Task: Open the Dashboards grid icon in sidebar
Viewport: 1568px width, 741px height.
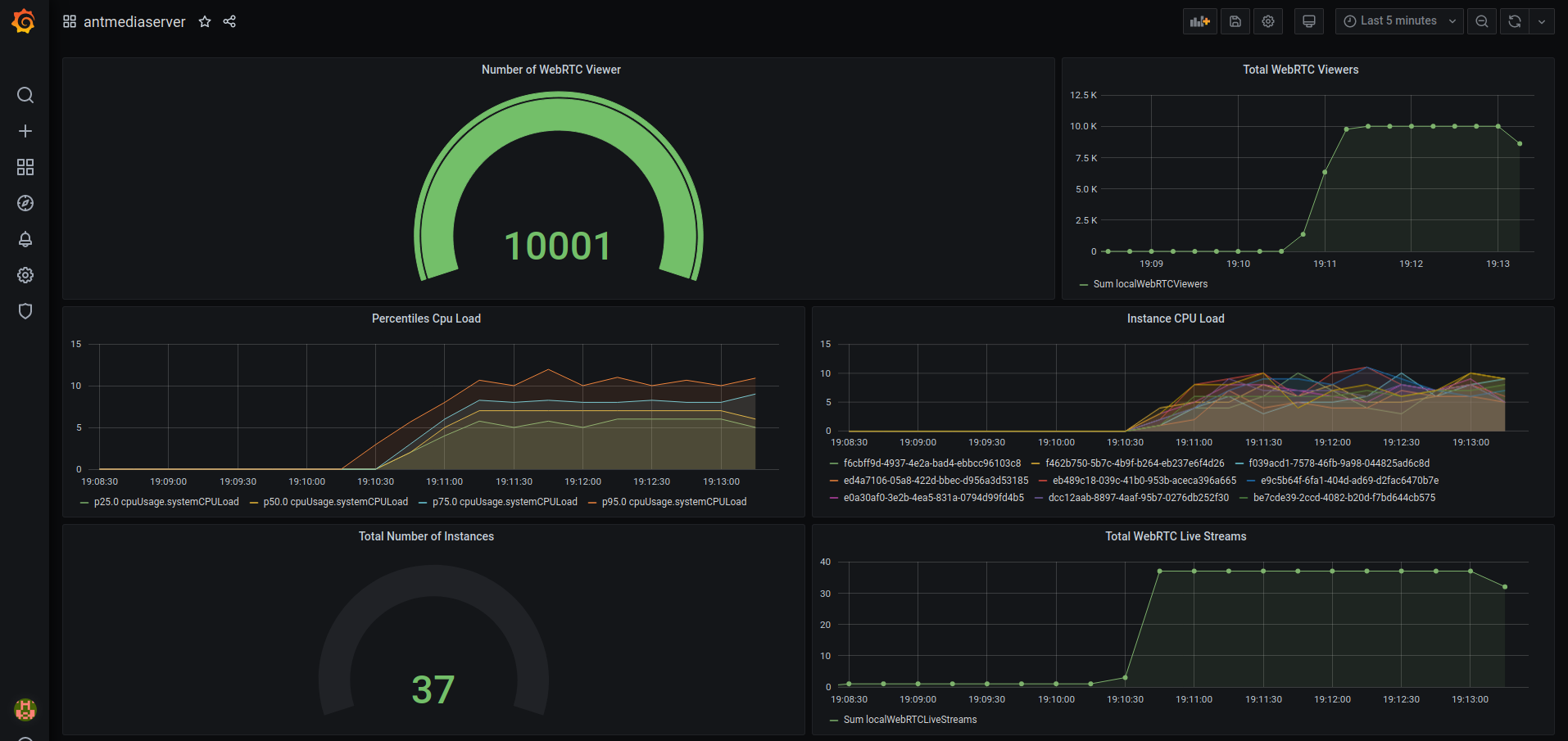Action: [25, 167]
